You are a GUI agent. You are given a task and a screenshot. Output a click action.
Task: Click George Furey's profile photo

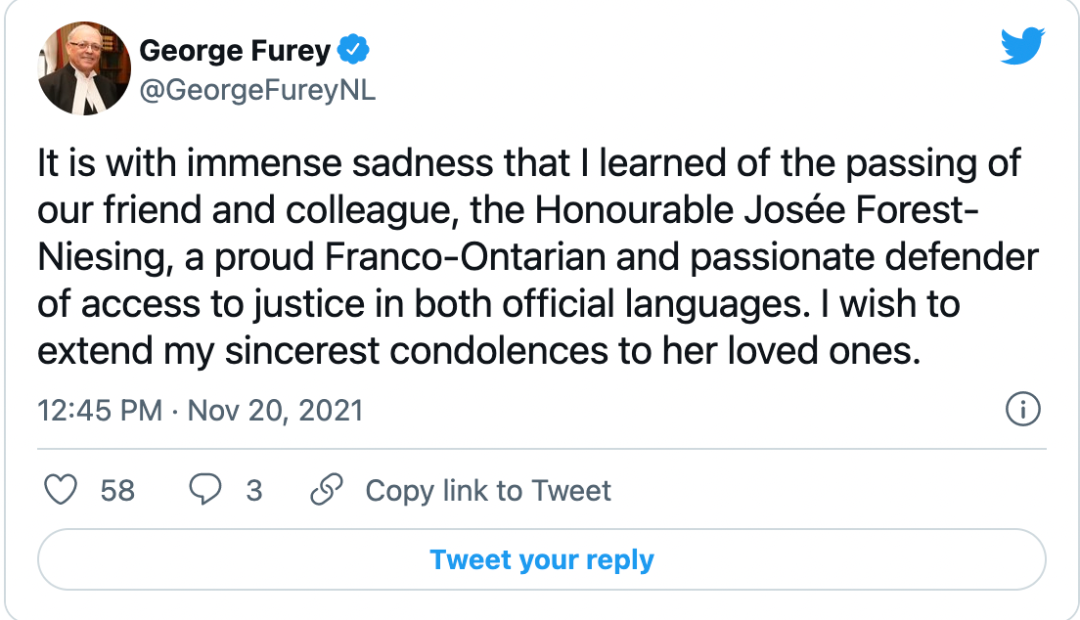85,68
